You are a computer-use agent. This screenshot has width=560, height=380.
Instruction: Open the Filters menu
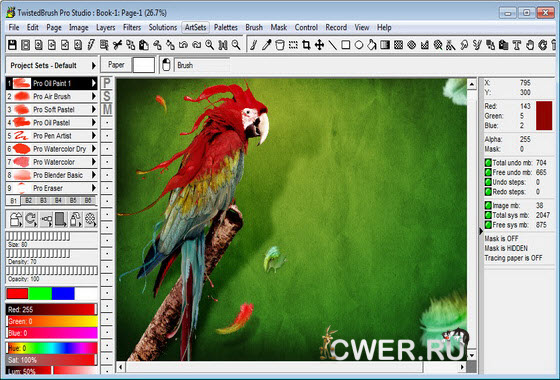(132, 28)
